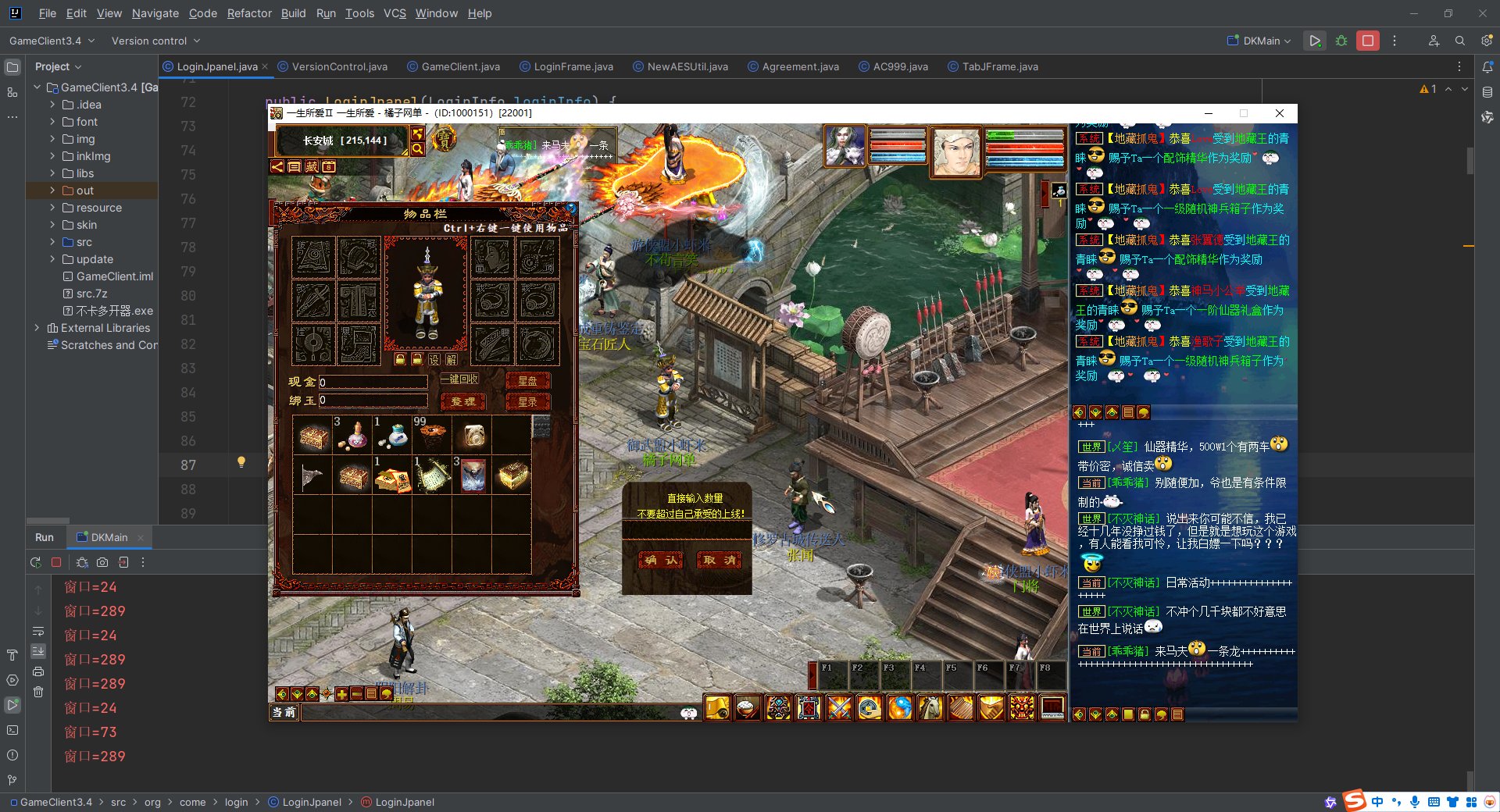The width and height of the screenshot is (1500, 812).
Task: Toggle scroll-to-end in the Run console
Action: coord(38,651)
